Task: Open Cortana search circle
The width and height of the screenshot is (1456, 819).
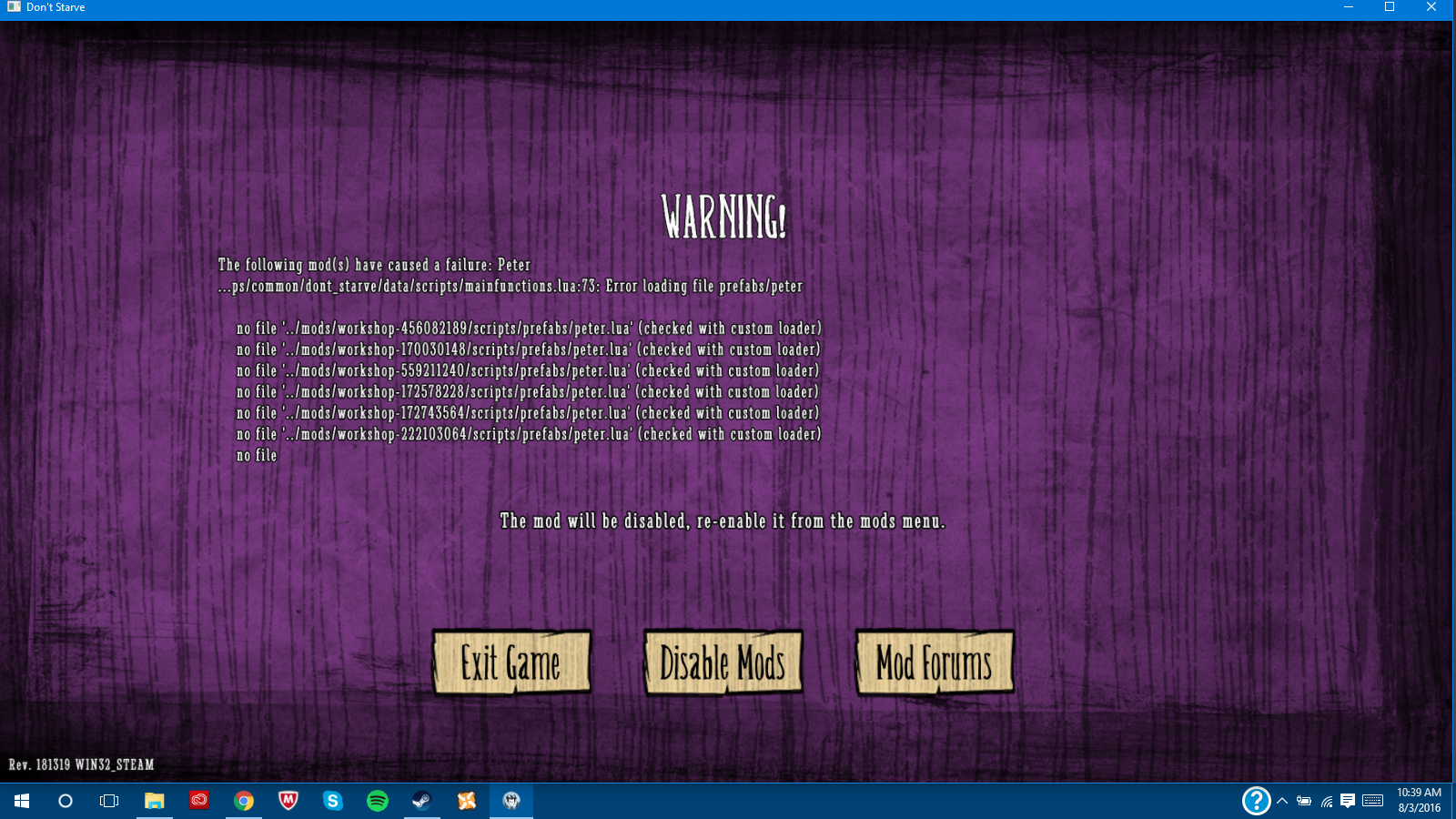Action: 66,801
